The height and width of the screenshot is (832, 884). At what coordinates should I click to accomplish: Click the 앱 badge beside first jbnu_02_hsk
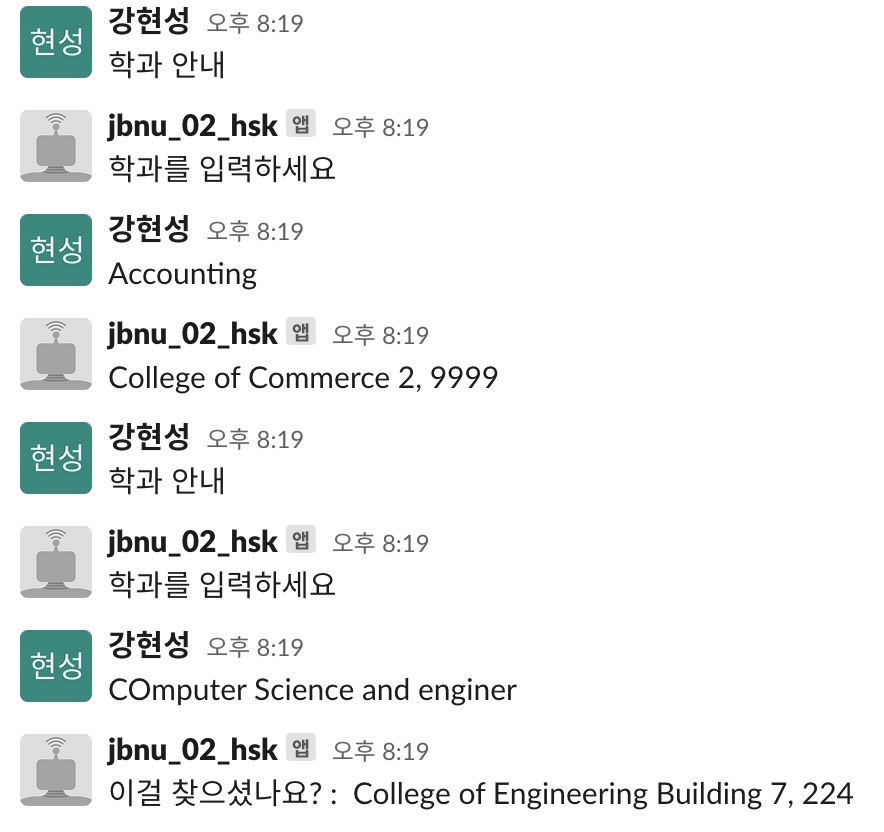[300, 124]
